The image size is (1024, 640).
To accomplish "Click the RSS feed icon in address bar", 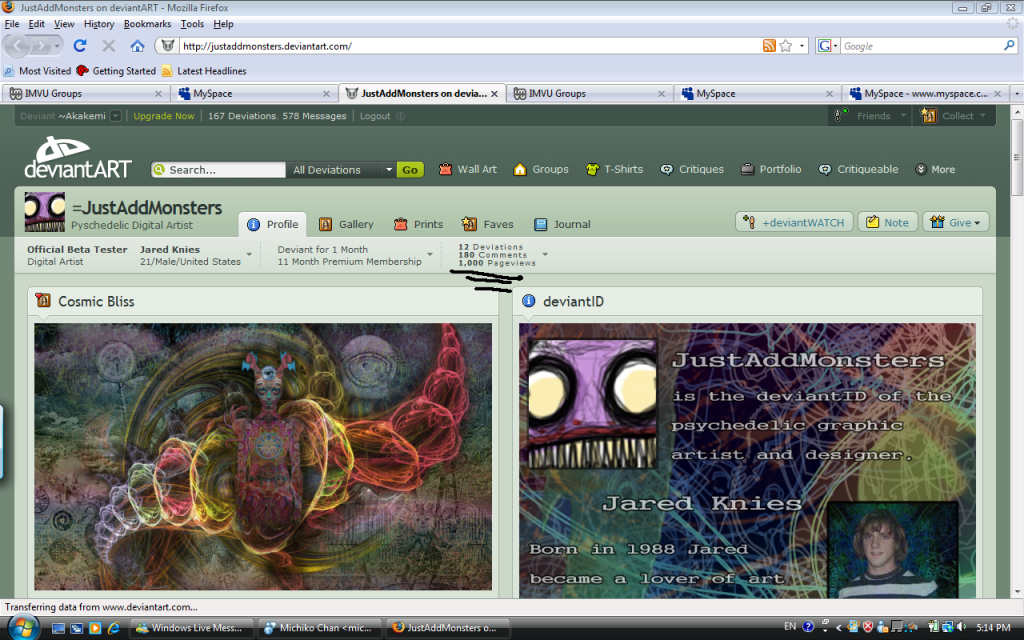I will click(769, 46).
